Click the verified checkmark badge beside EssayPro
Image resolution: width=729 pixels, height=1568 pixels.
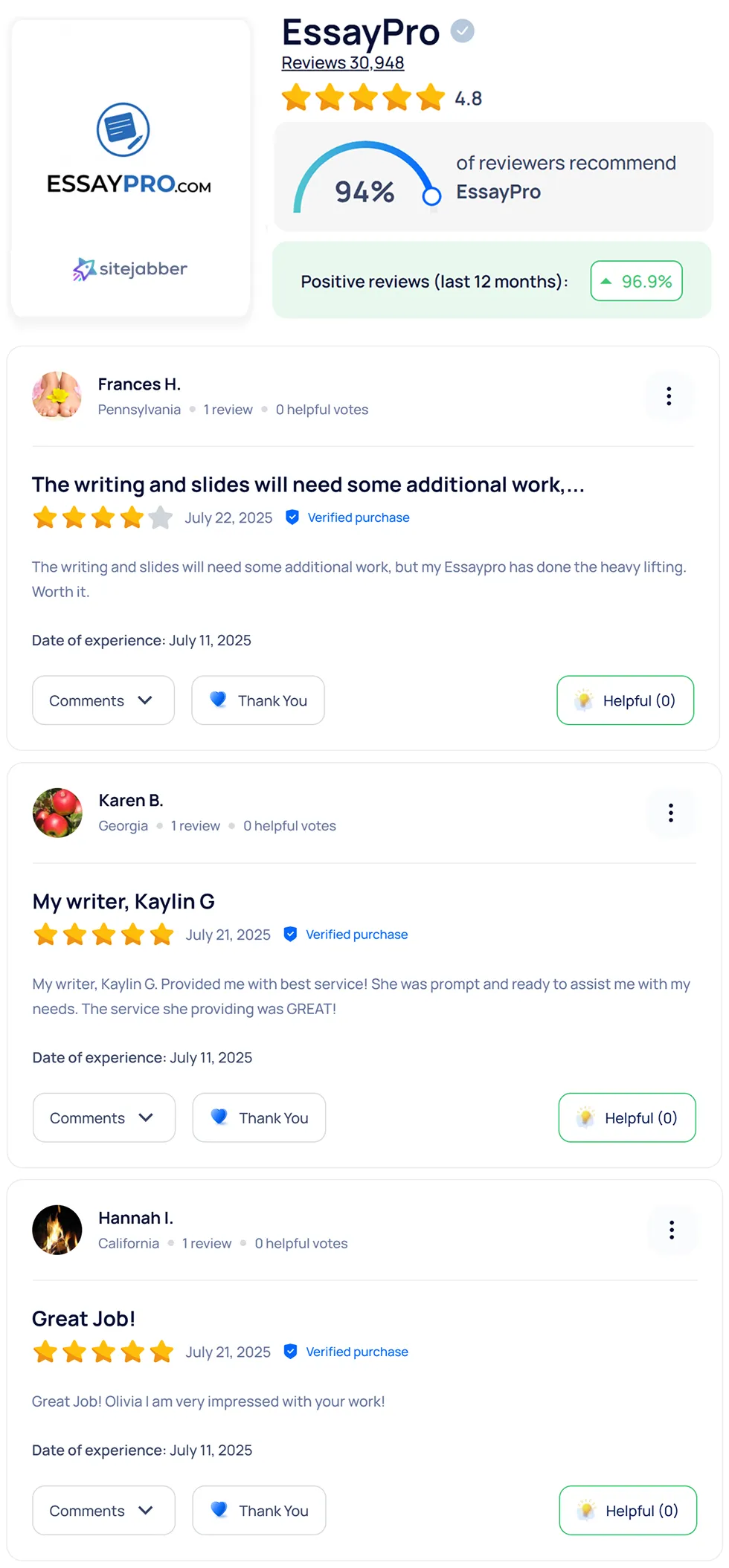[463, 31]
